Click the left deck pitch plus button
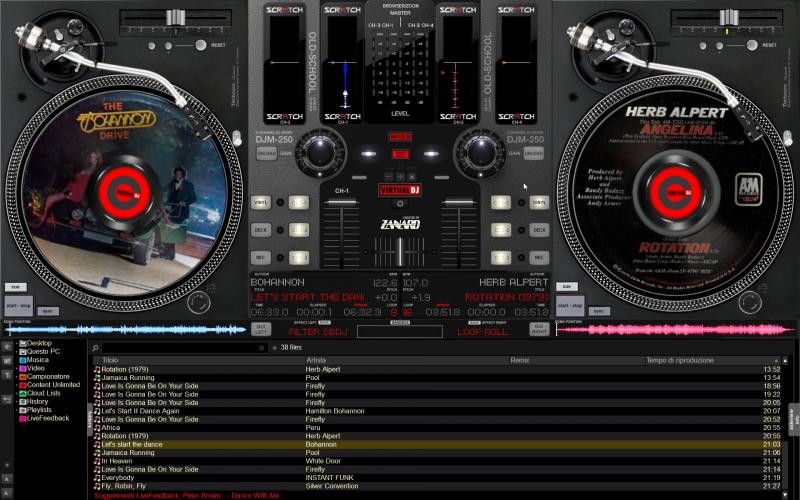Viewport: 800px width, 500px height. 168,46
